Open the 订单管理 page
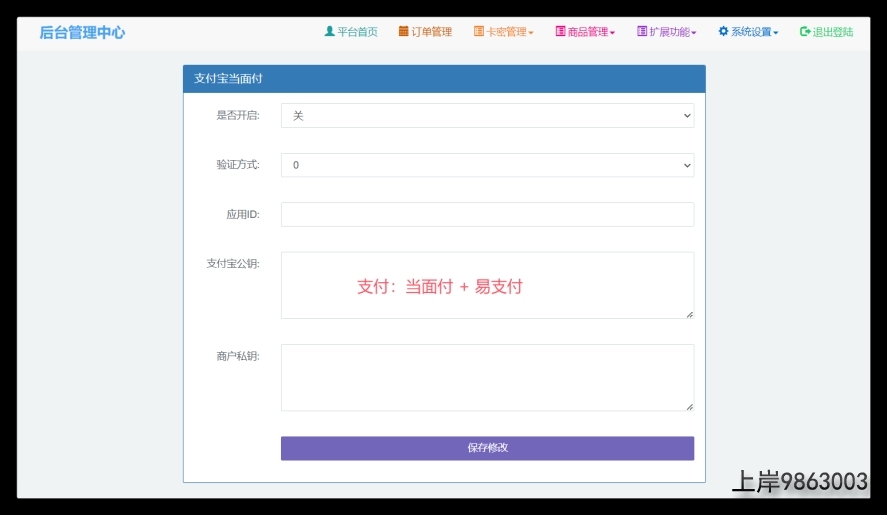The height and width of the screenshot is (515, 887). pyautogui.click(x=425, y=32)
